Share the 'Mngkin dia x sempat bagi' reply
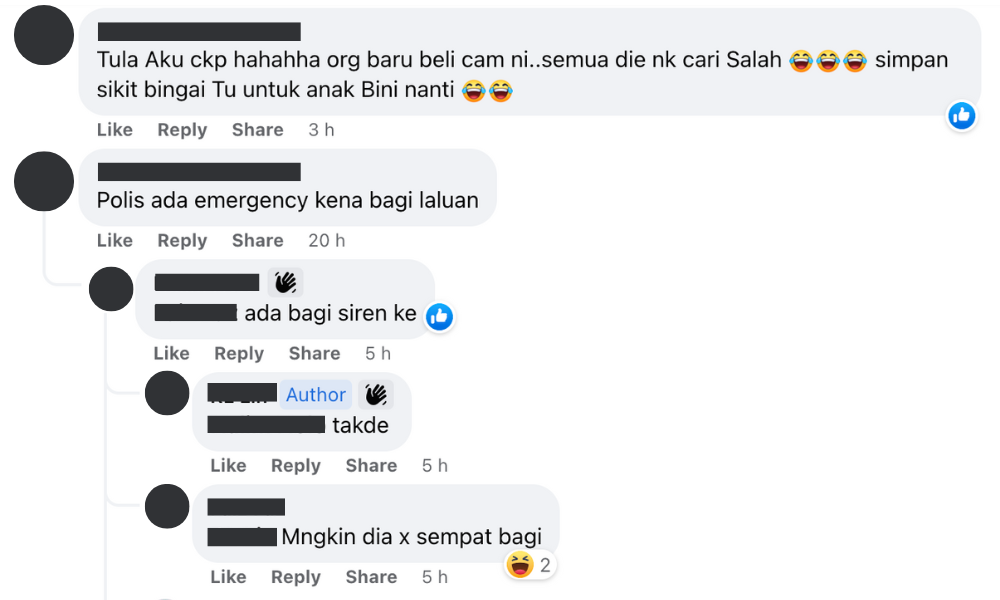 [371, 577]
